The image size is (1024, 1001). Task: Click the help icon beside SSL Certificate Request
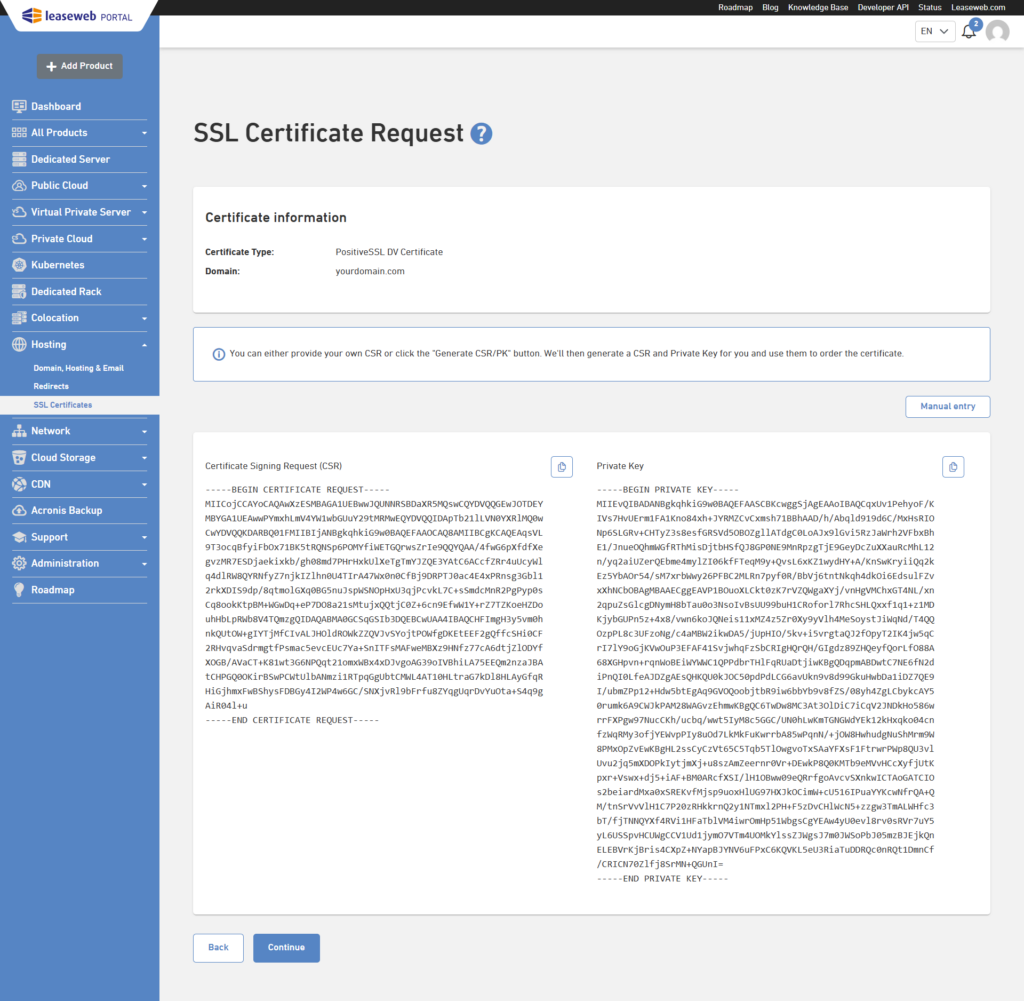[480, 133]
